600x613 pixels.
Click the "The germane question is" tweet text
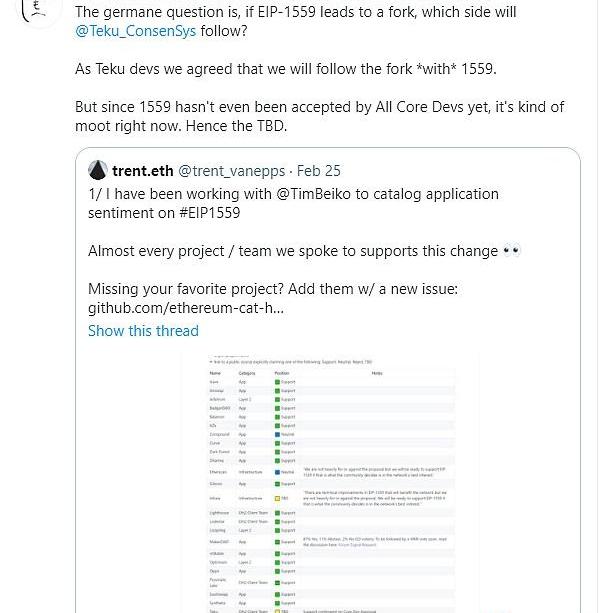click(x=300, y=12)
